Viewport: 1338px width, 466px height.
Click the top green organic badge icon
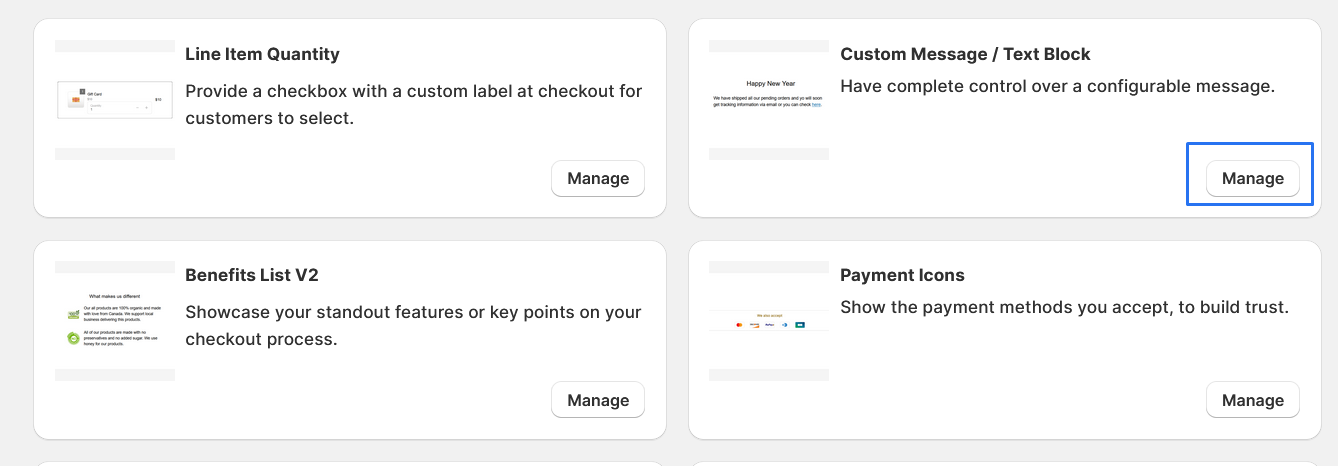[73, 314]
